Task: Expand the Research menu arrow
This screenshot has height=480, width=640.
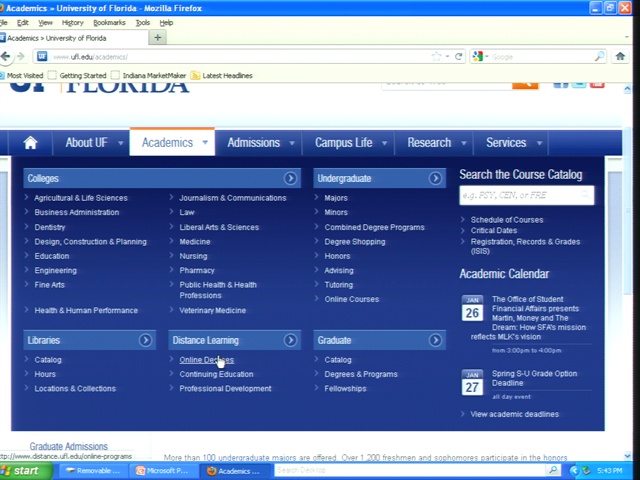Action: 464,143
